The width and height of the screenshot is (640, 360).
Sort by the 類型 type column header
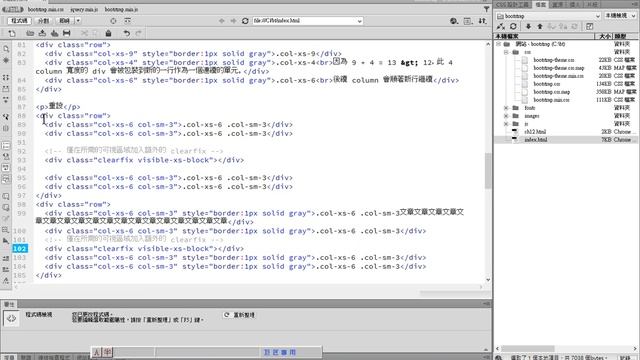point(626,36)
